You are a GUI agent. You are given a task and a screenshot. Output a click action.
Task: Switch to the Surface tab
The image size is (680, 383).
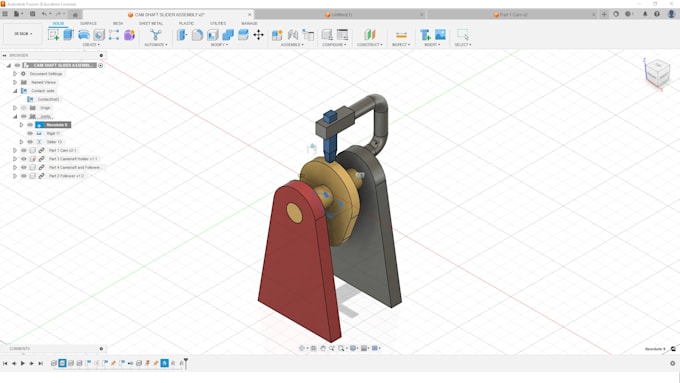coord(88,23)
